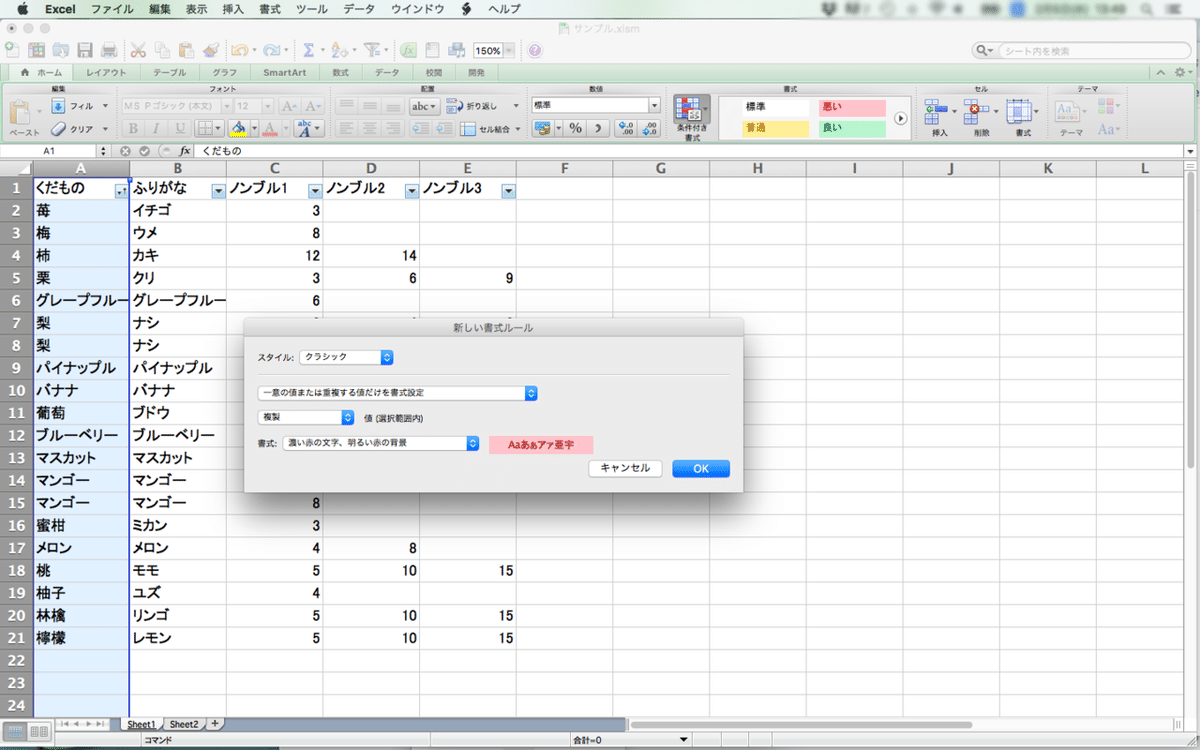Toggle align text left
Viewport: 1200px width, 750px height.
pyautogui.click(x=346, y=128)
